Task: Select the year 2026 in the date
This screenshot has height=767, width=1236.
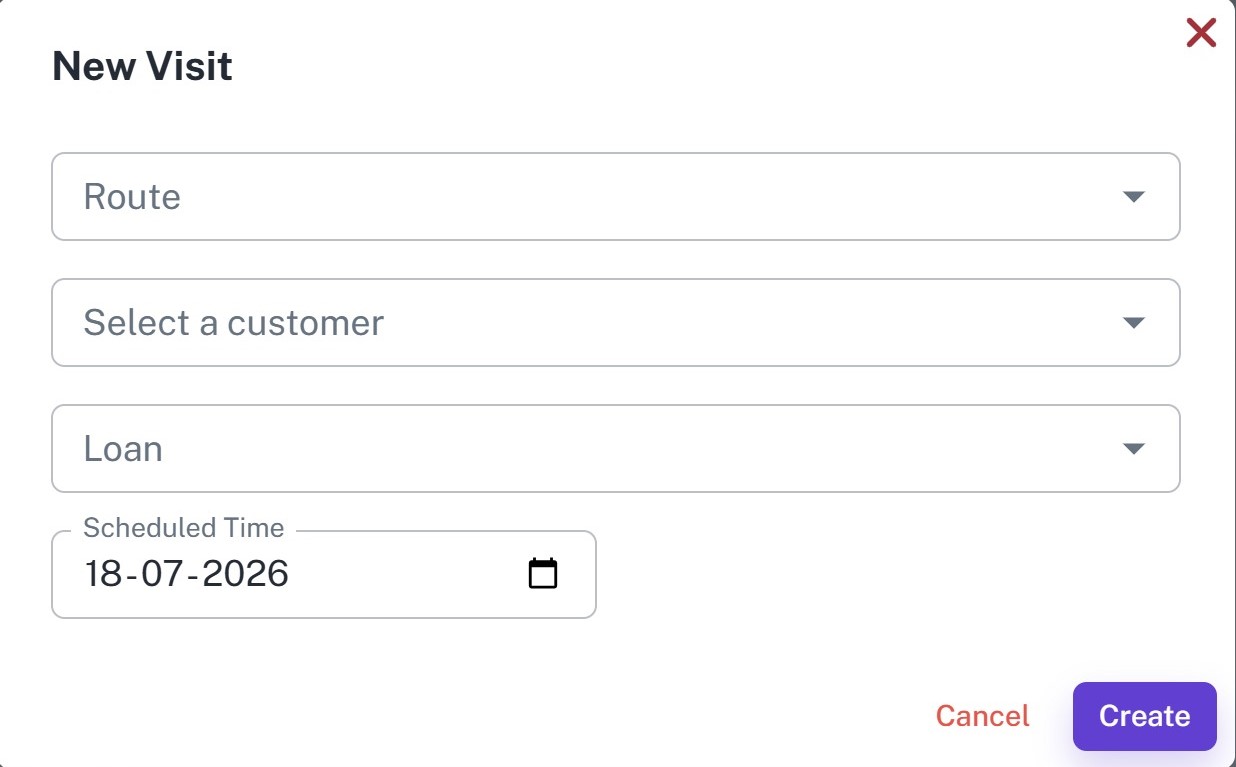Action: 246,574
